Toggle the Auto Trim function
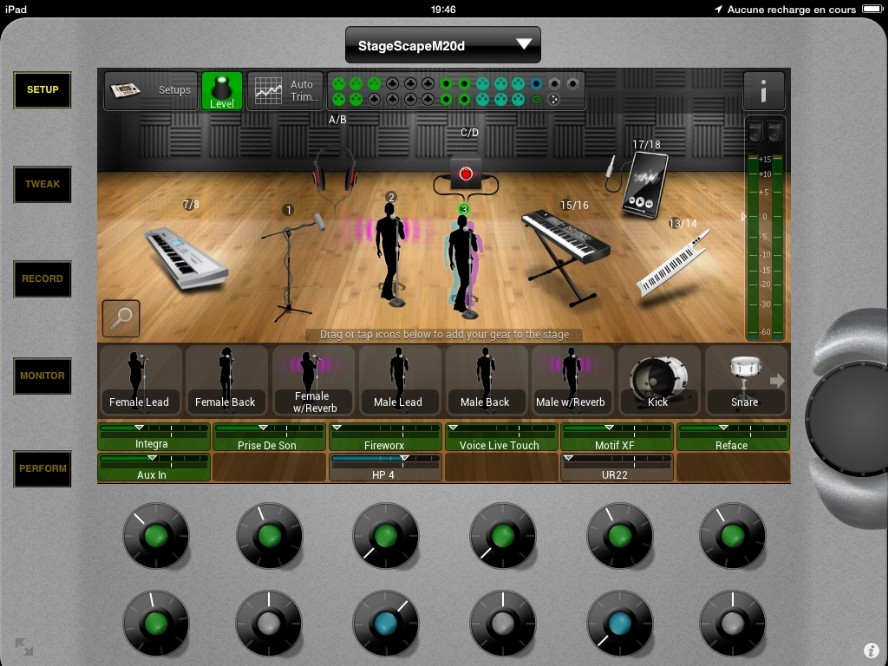888x666 pixels. (x=285, y=91)
